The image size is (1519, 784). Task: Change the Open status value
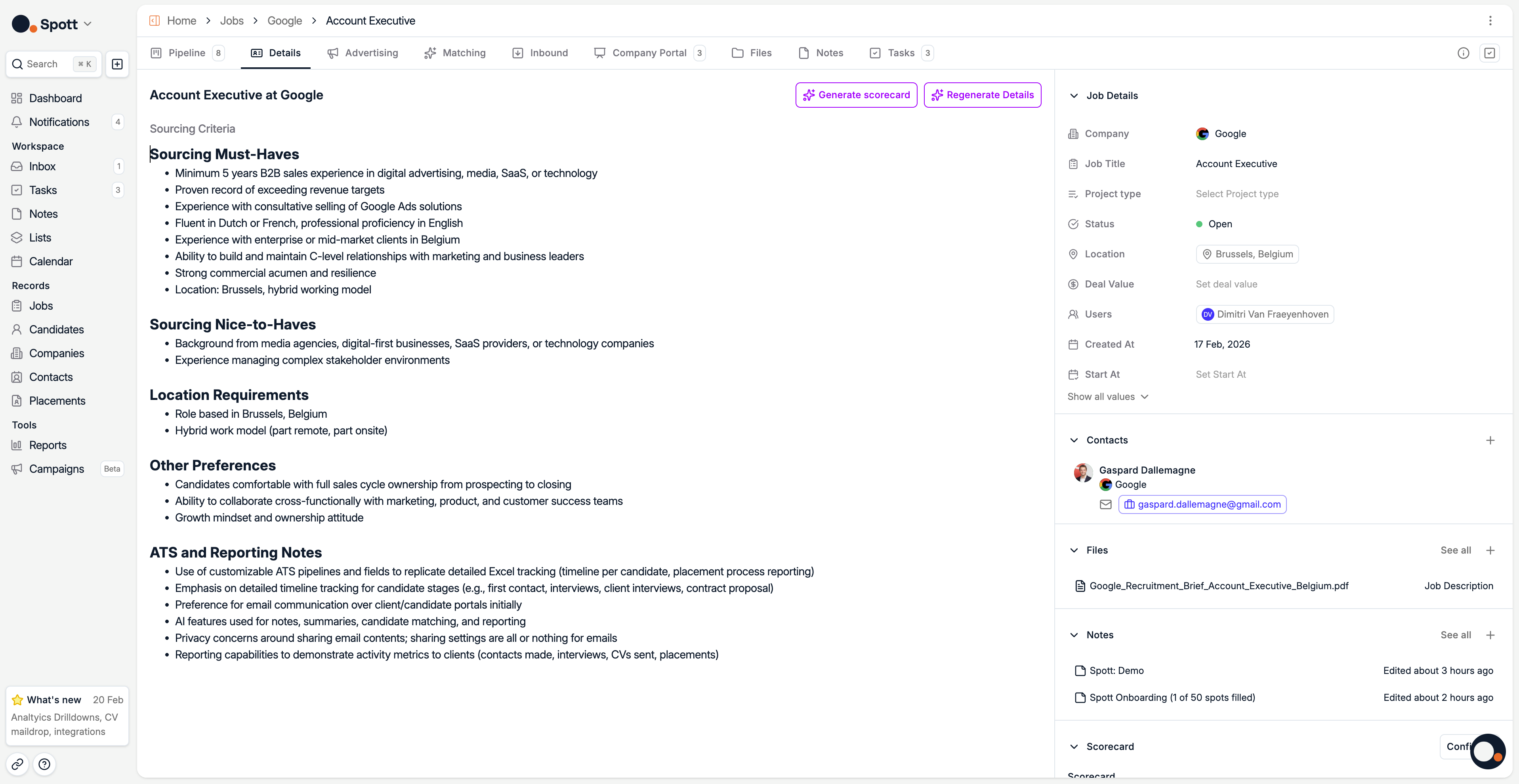point(1214,224)
